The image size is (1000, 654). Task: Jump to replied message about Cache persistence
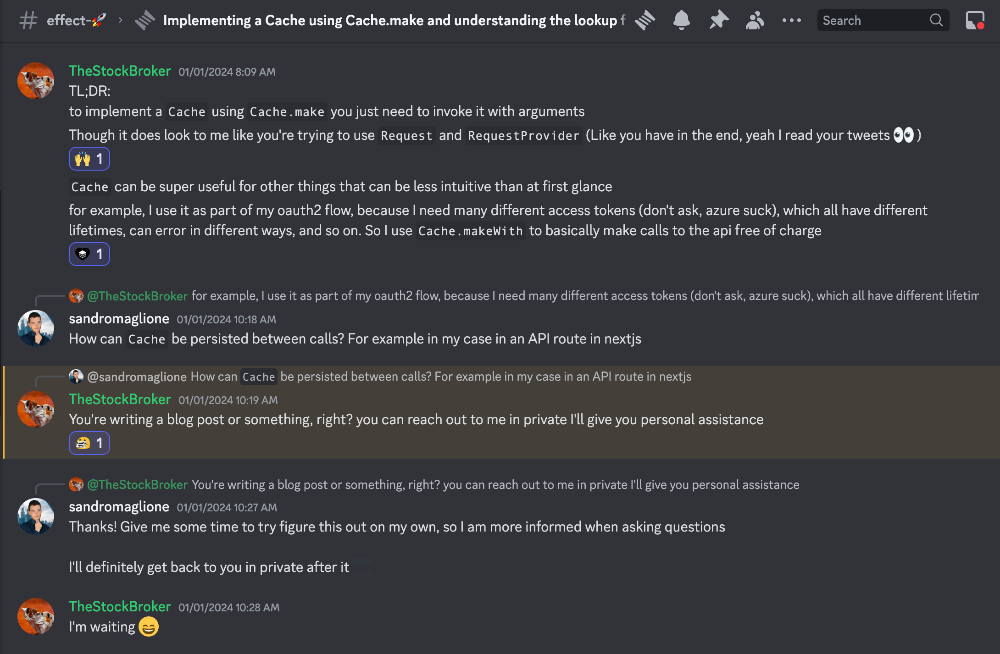440,377
